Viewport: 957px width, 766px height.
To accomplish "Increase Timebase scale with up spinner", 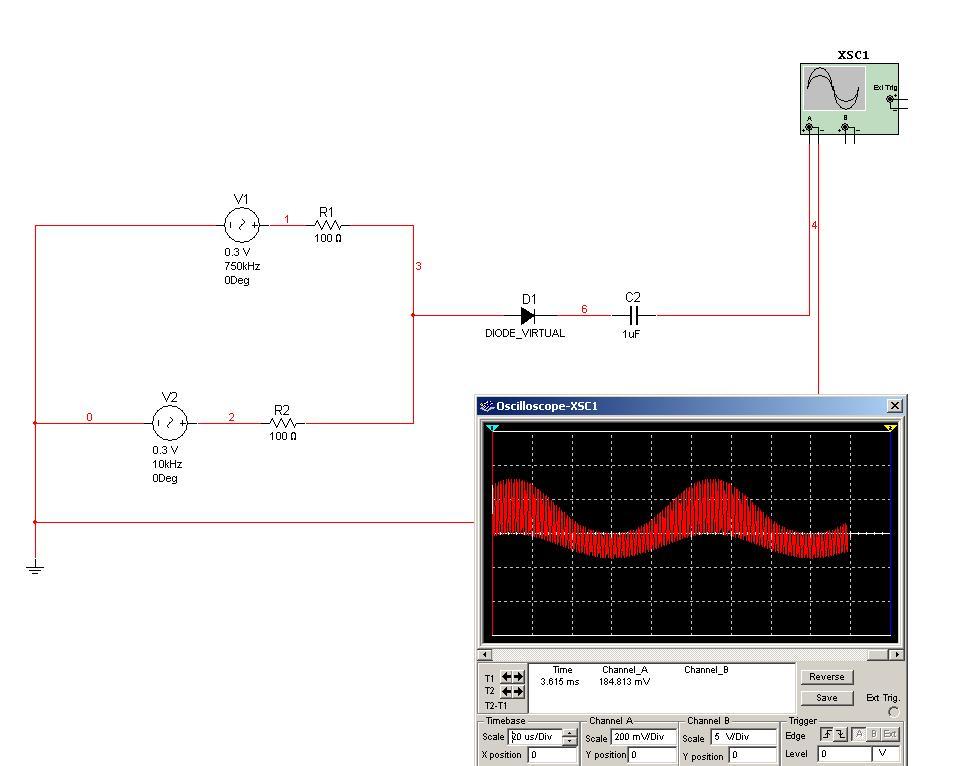I will (x=569, y=733).
